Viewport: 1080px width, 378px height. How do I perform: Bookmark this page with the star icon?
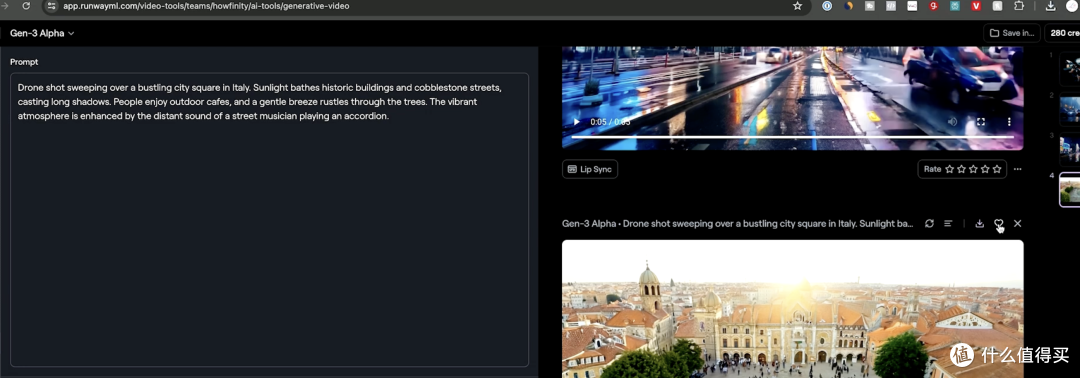798,6
